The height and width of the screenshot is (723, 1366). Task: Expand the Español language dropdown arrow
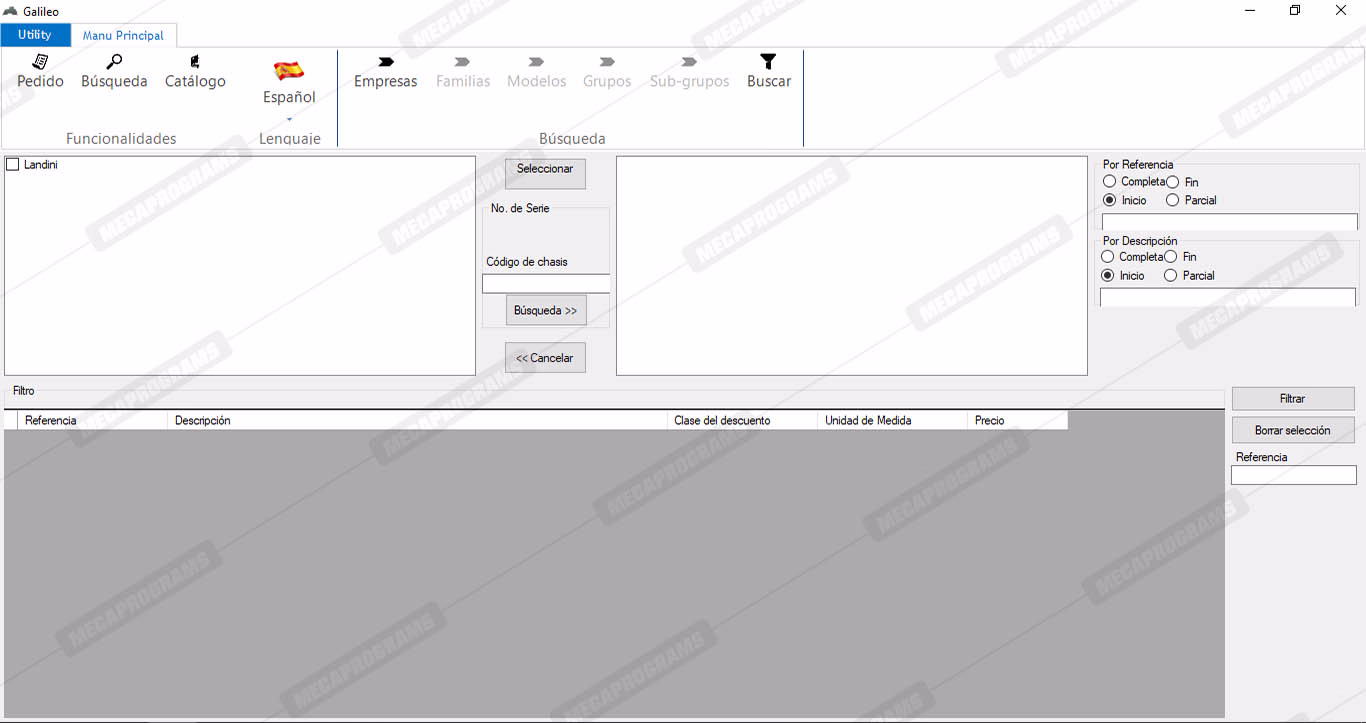(289, 120)
